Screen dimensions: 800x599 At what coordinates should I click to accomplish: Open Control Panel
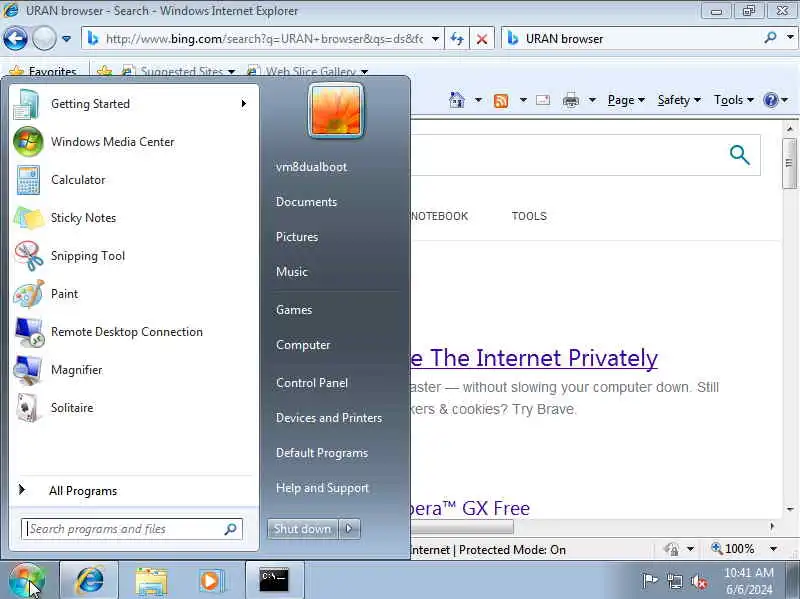pyautogui.click(x=312, y=383)
